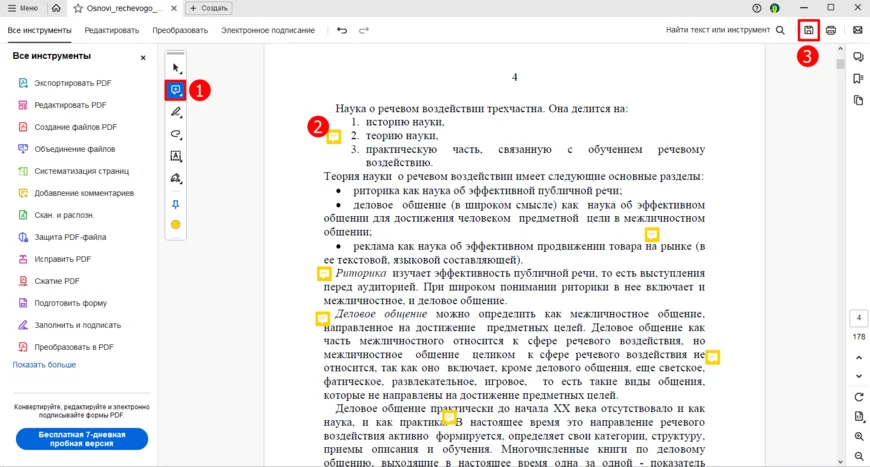Open sticky note over 'практически' word
This screenshot has height=467, width=870.
pos(449,417)
